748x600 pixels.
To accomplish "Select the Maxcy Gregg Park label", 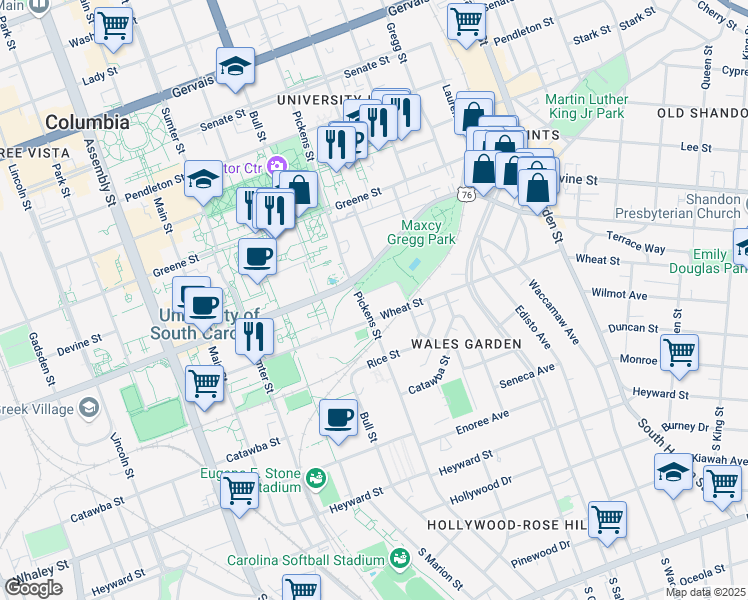I will point(421,232).
